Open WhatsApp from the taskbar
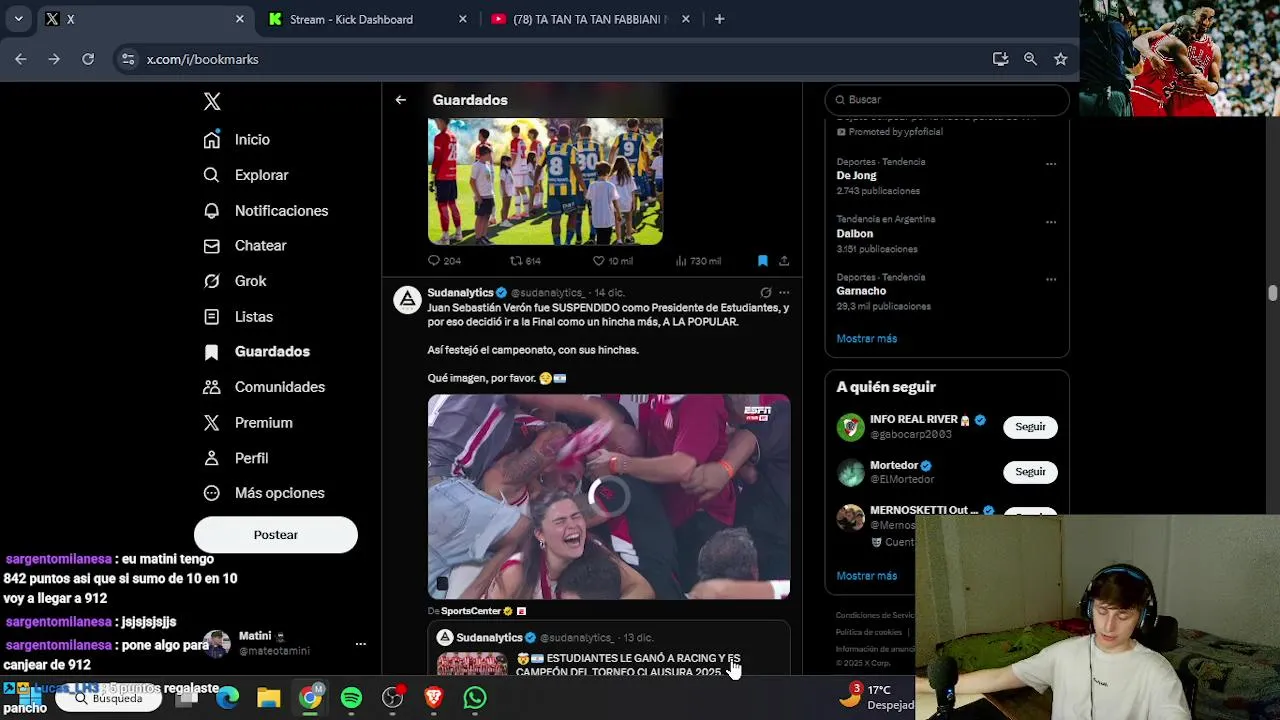Image resolution: width=1280 pixels, height=720 pixels. coord(475,698)
